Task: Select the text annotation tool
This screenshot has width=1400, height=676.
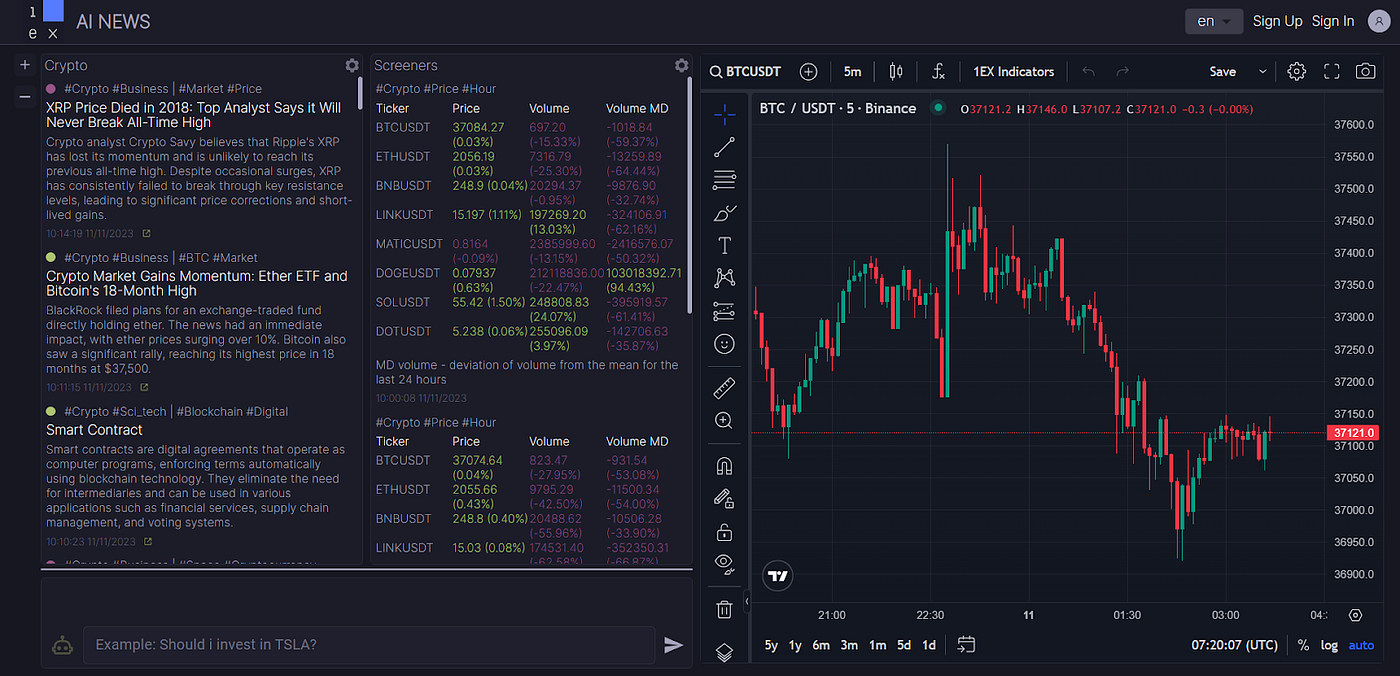Action: [x=724, y=244]
